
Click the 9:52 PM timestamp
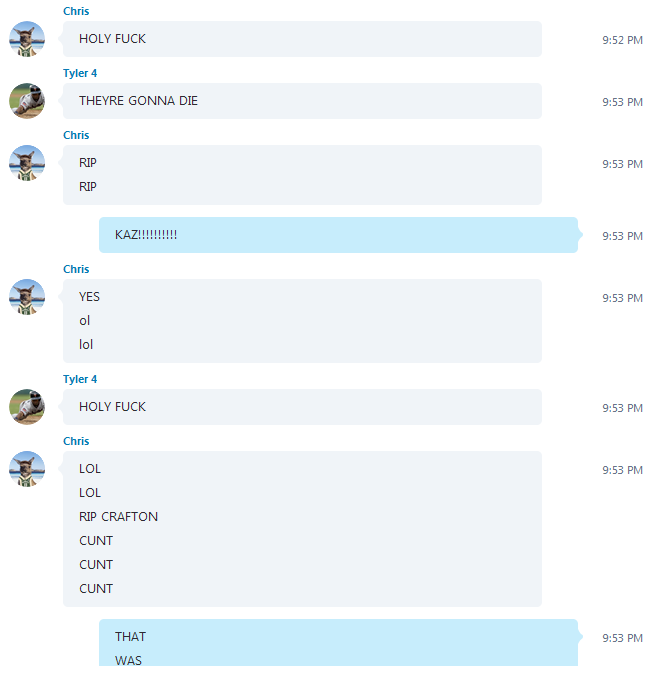pos(622,40)
